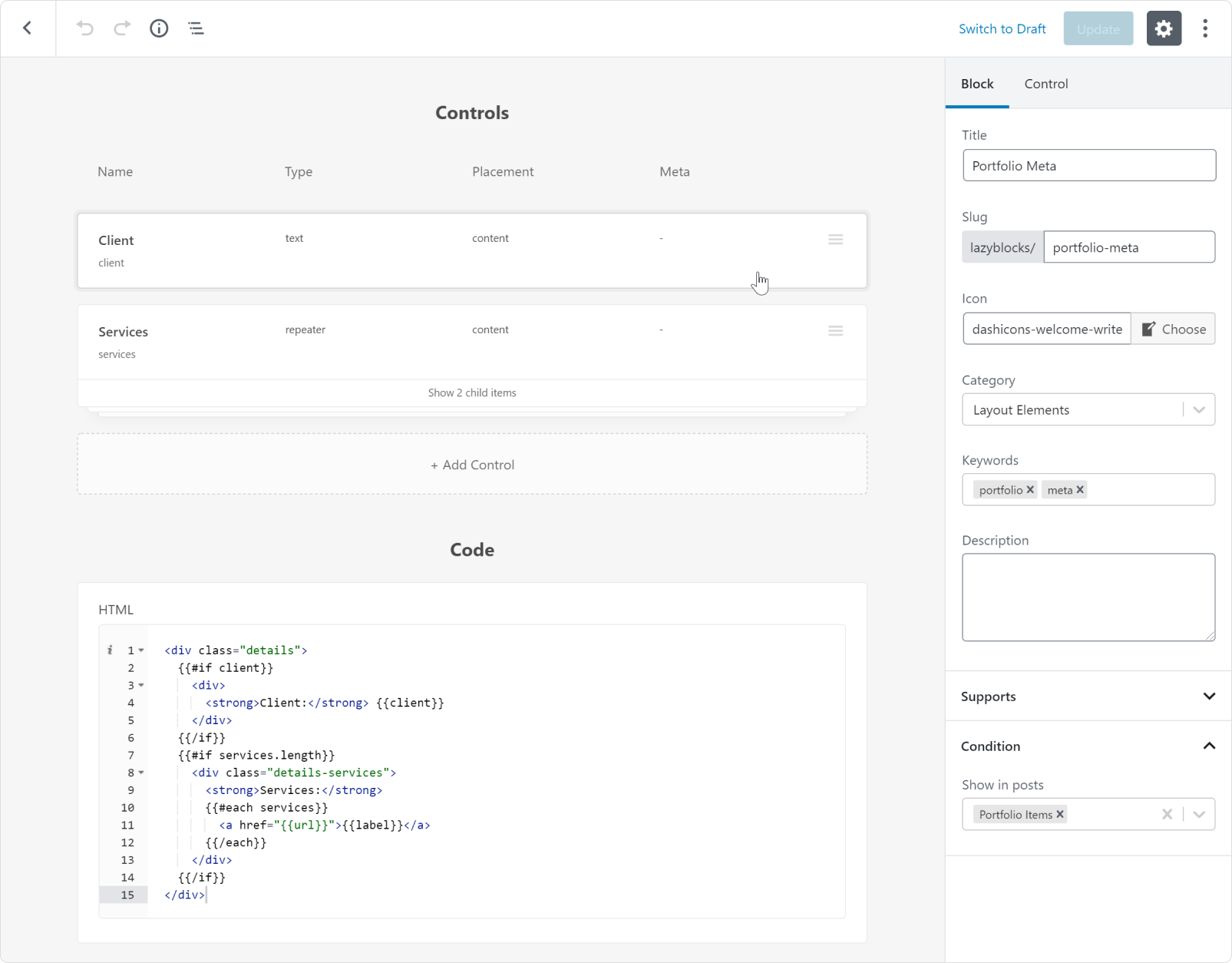Edit the Slug field portfolio-meta
The width and height of the screenshot is (1232, 963).
[1129, 247]
